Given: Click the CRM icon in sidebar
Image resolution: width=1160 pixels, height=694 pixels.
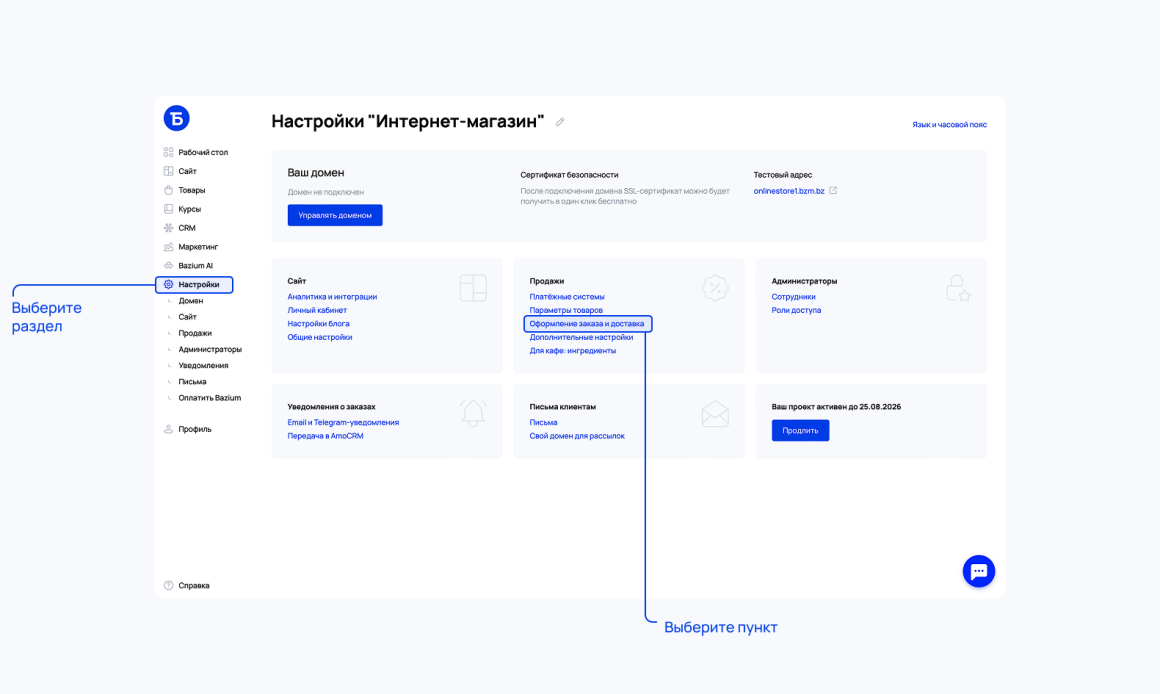Looking at the screenshot, I should (x=169, y=228).
